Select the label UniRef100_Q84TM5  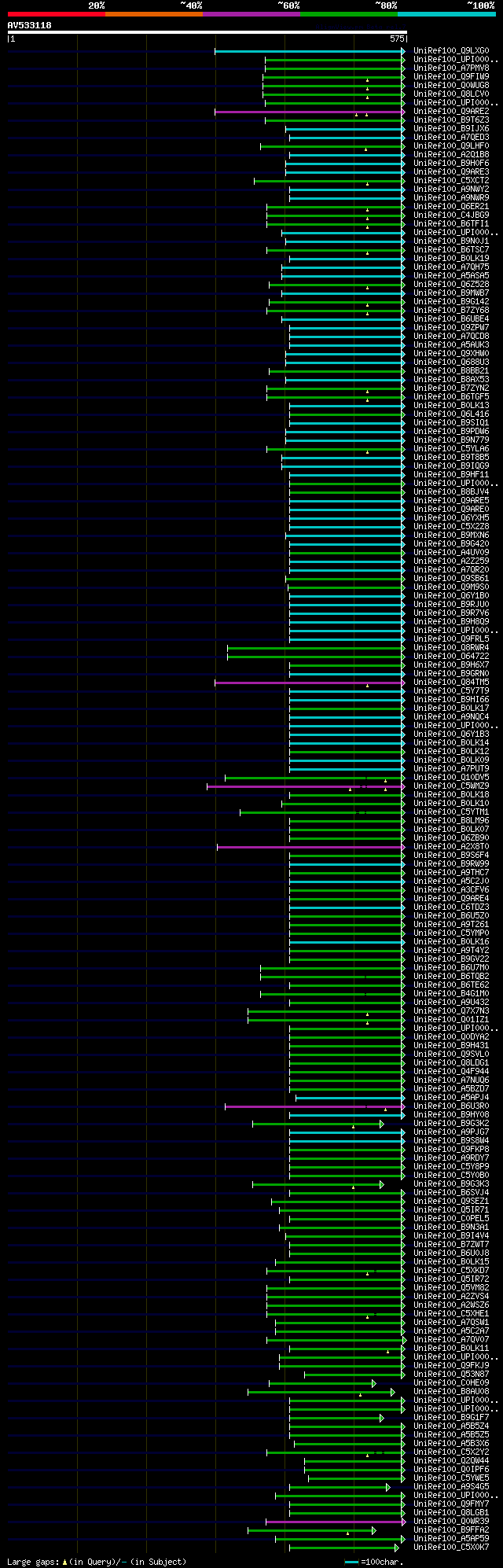click(451, 683)
